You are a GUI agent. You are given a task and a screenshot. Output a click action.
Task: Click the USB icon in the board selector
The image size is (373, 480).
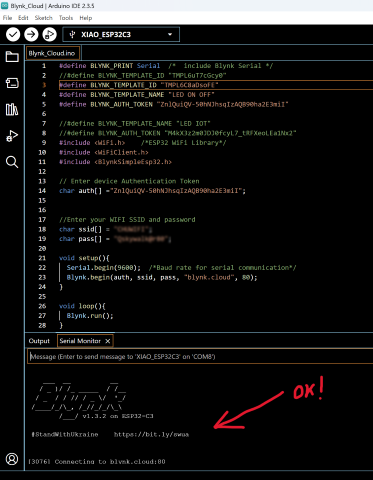click(72, 34)
